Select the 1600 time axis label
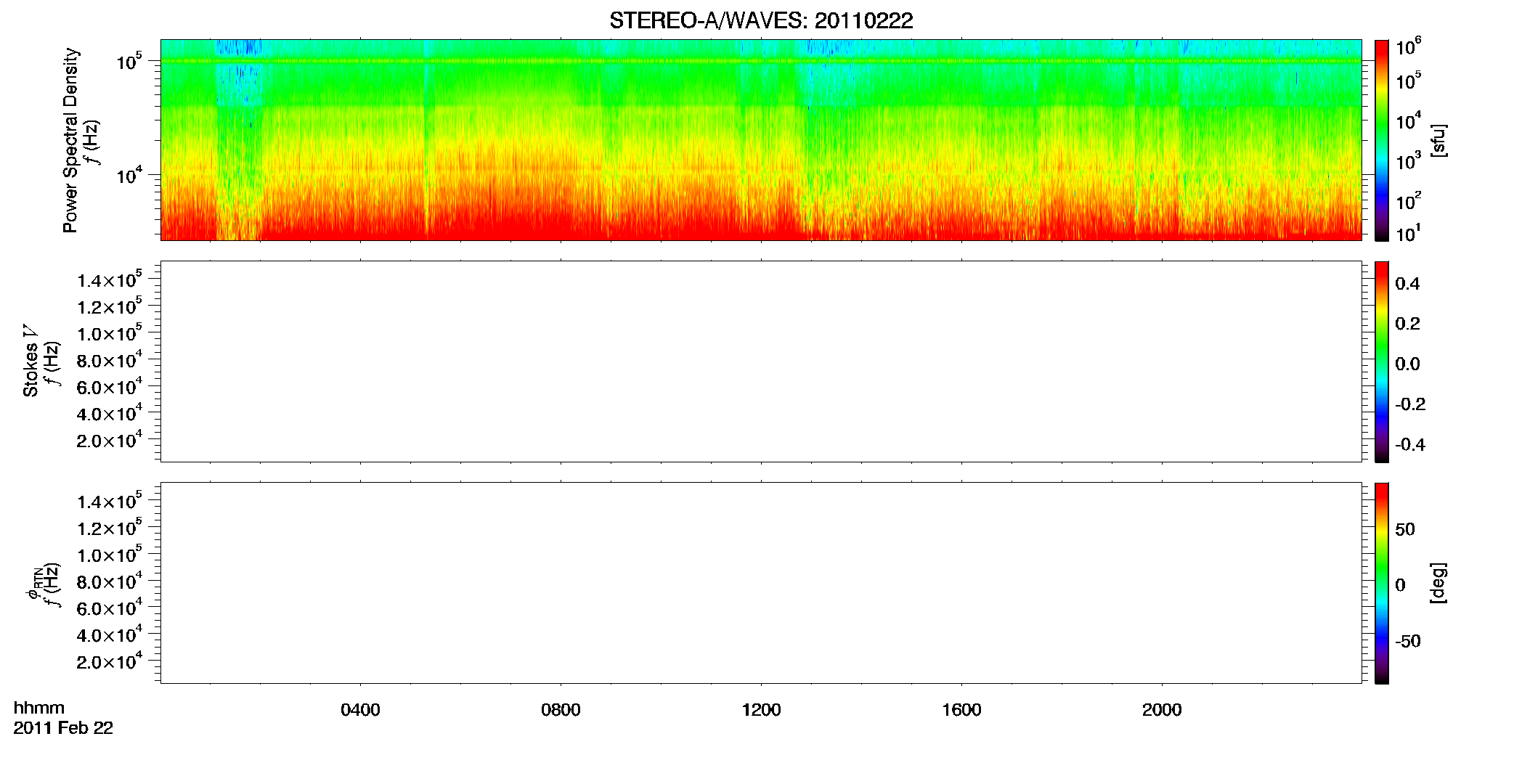Viewport: 1522px width, 784px height. click(x=961, y=710)
